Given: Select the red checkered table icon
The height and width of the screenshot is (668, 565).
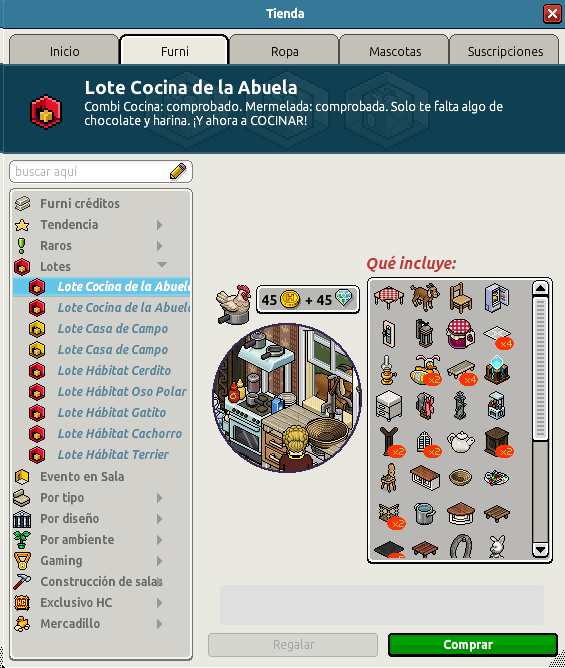Looking at the screenshot, I should [389, 297].
